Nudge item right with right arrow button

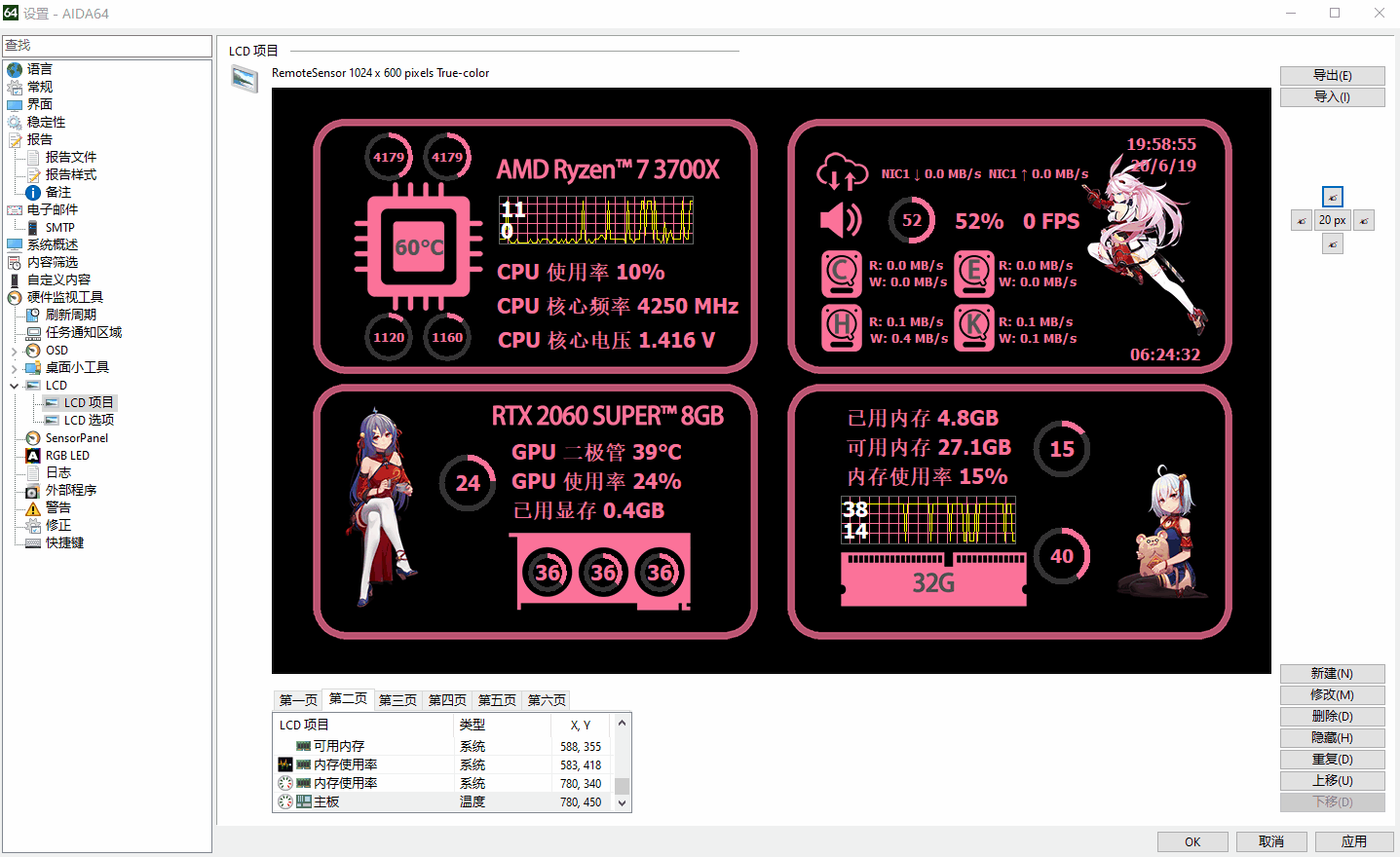click(x=1364, y=220)
